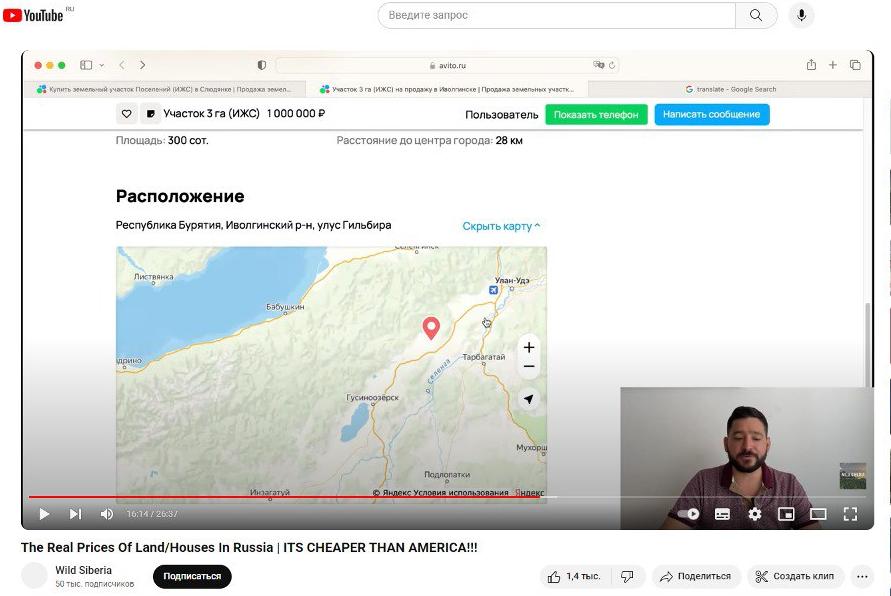This screenshot has width=891, height=596.
Task: Click Safari share icon
Action: 811,65
